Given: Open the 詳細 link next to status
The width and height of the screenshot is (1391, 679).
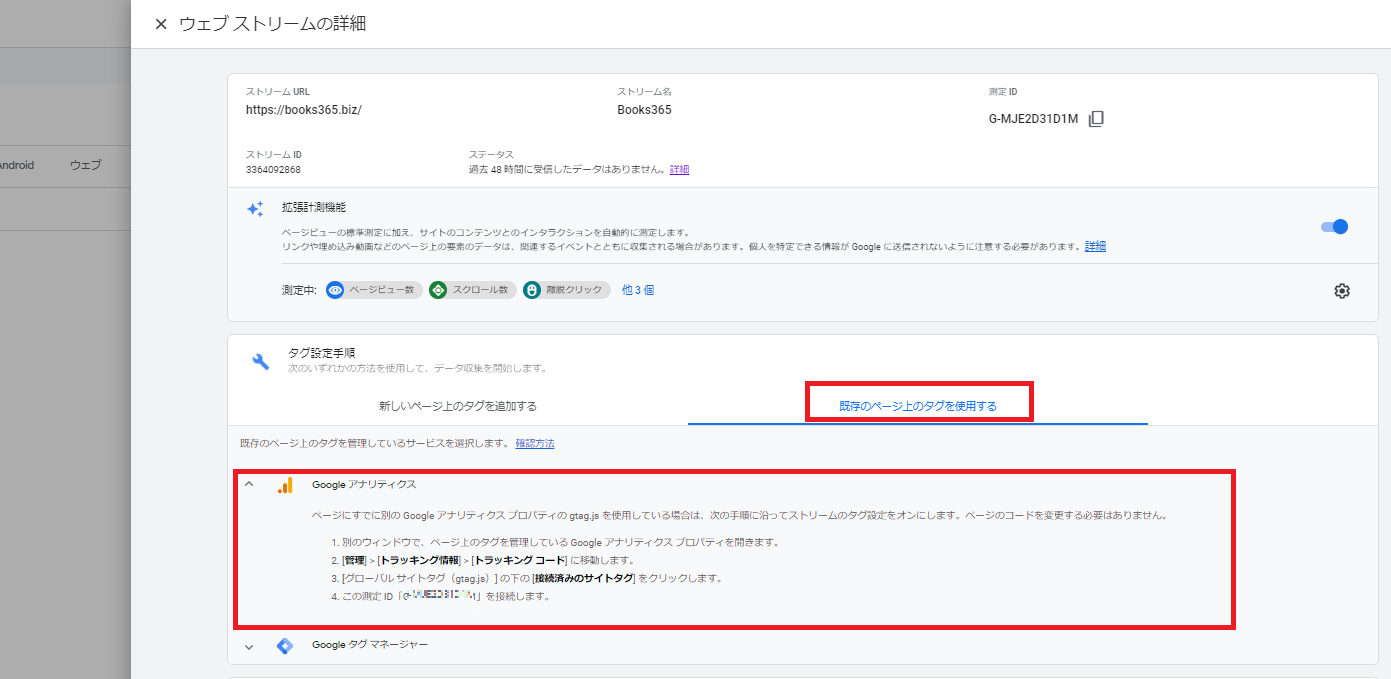Looking at the screenshot, I should (x=679, y=170).
